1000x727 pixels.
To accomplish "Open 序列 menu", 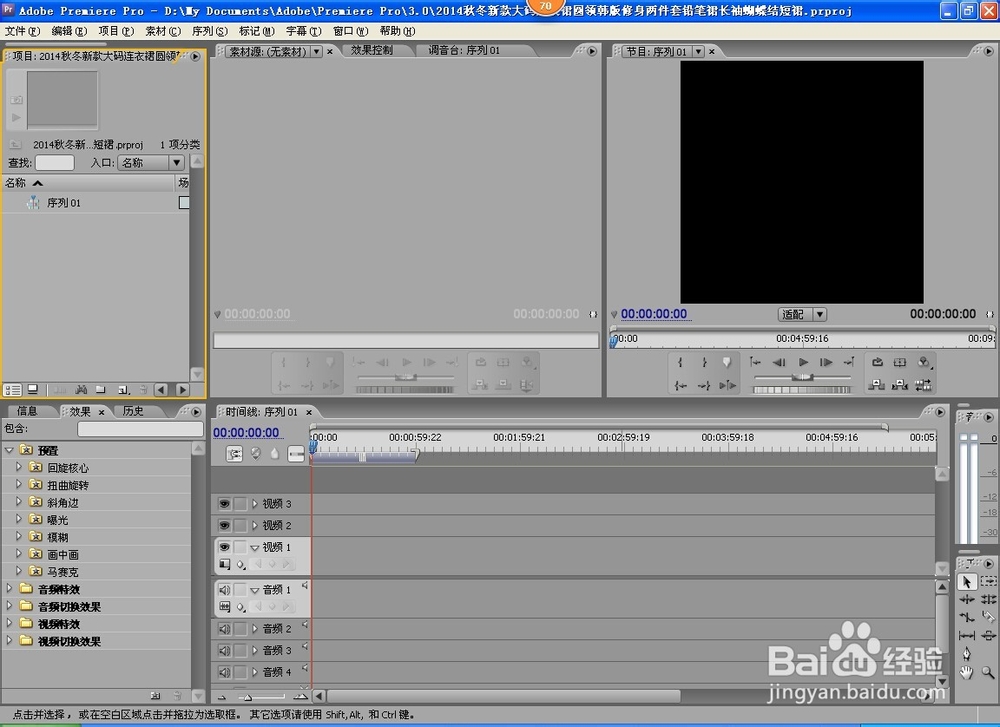I will [x=210, y=31].
